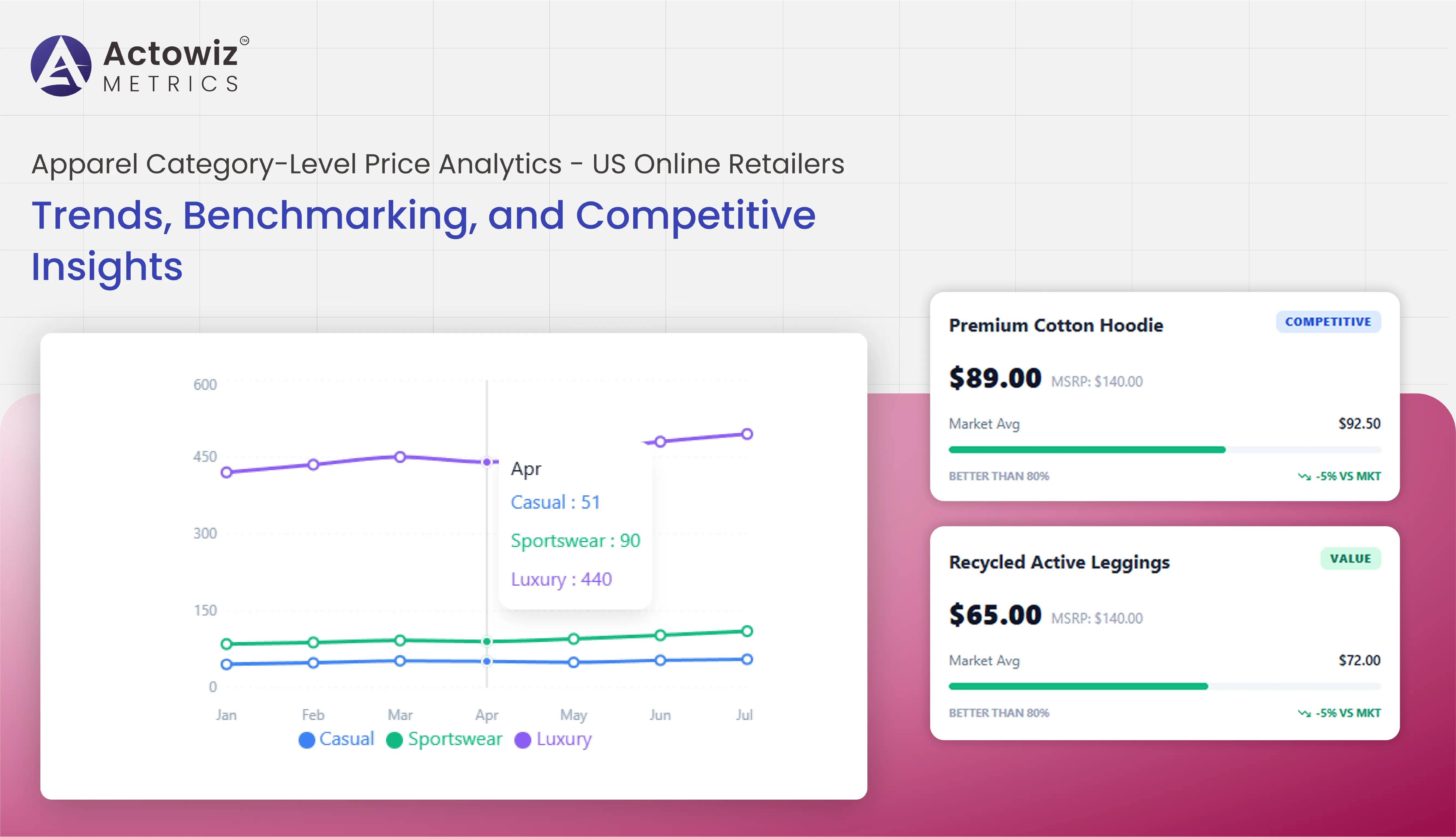1456x837 pixels.
Task: Click the purple Luxury legend dot
Action: [523, 740]
